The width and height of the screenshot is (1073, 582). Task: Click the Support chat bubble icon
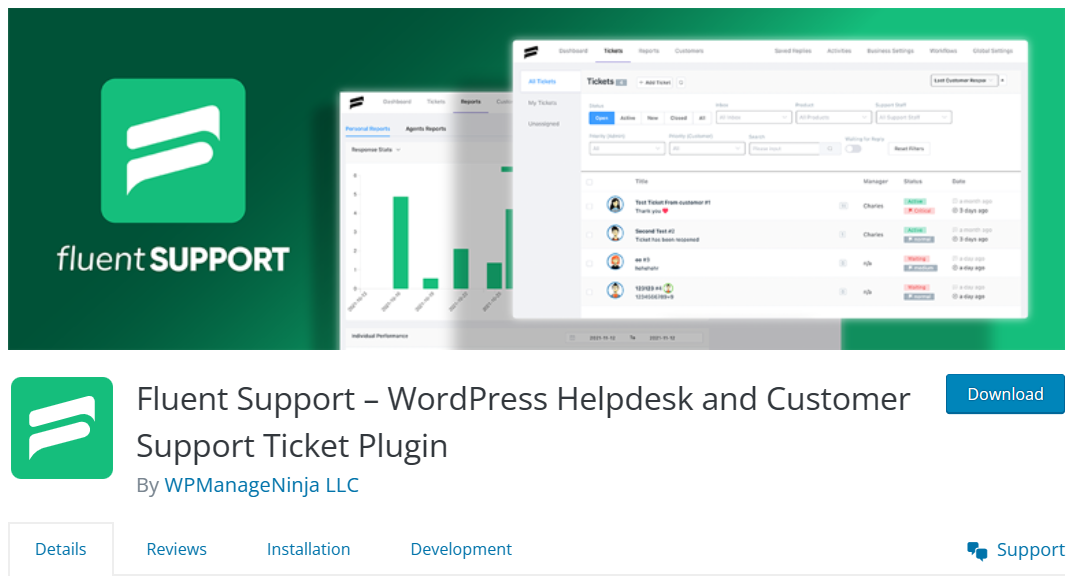[977, 550]
